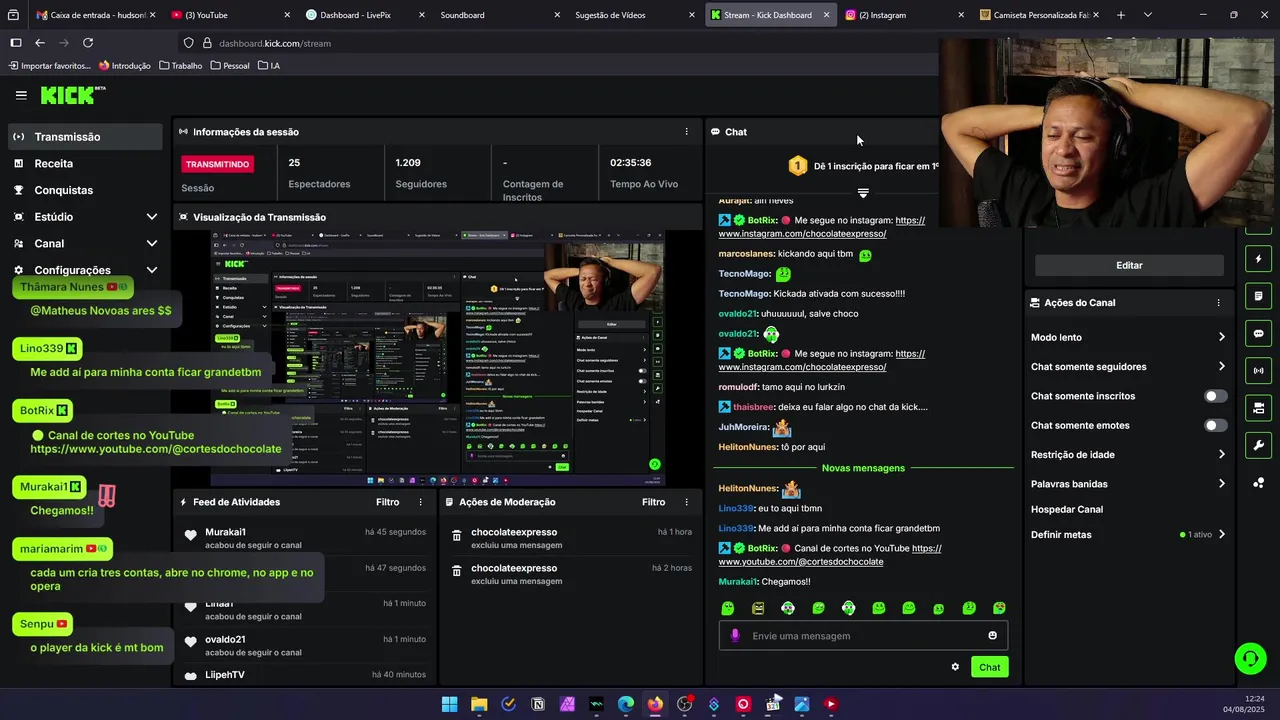
Task: Open the green headset support button
Action: [1250, 658]
